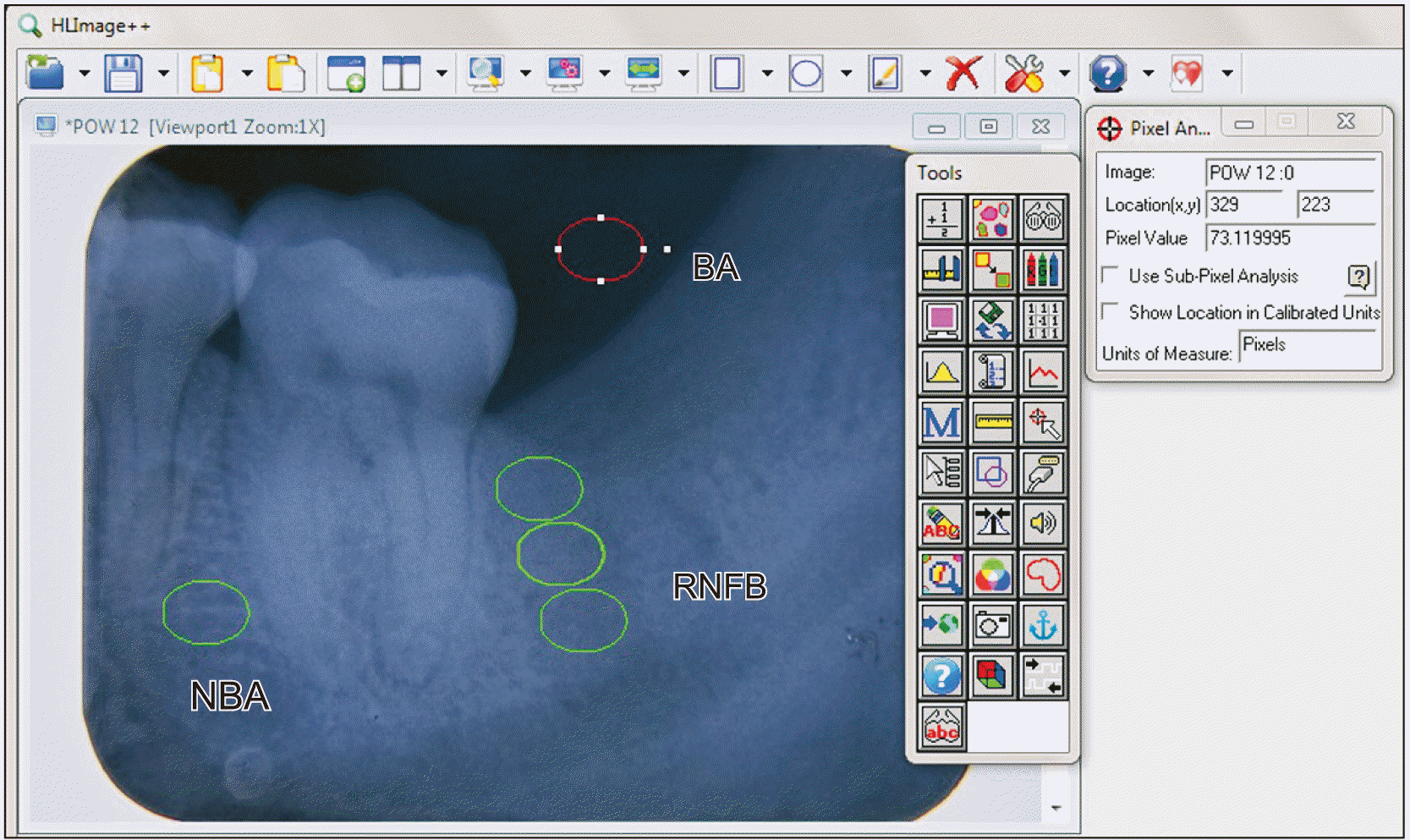
Task: Activate the crosshair pixel pointer tool
Action: point(1043,422)
